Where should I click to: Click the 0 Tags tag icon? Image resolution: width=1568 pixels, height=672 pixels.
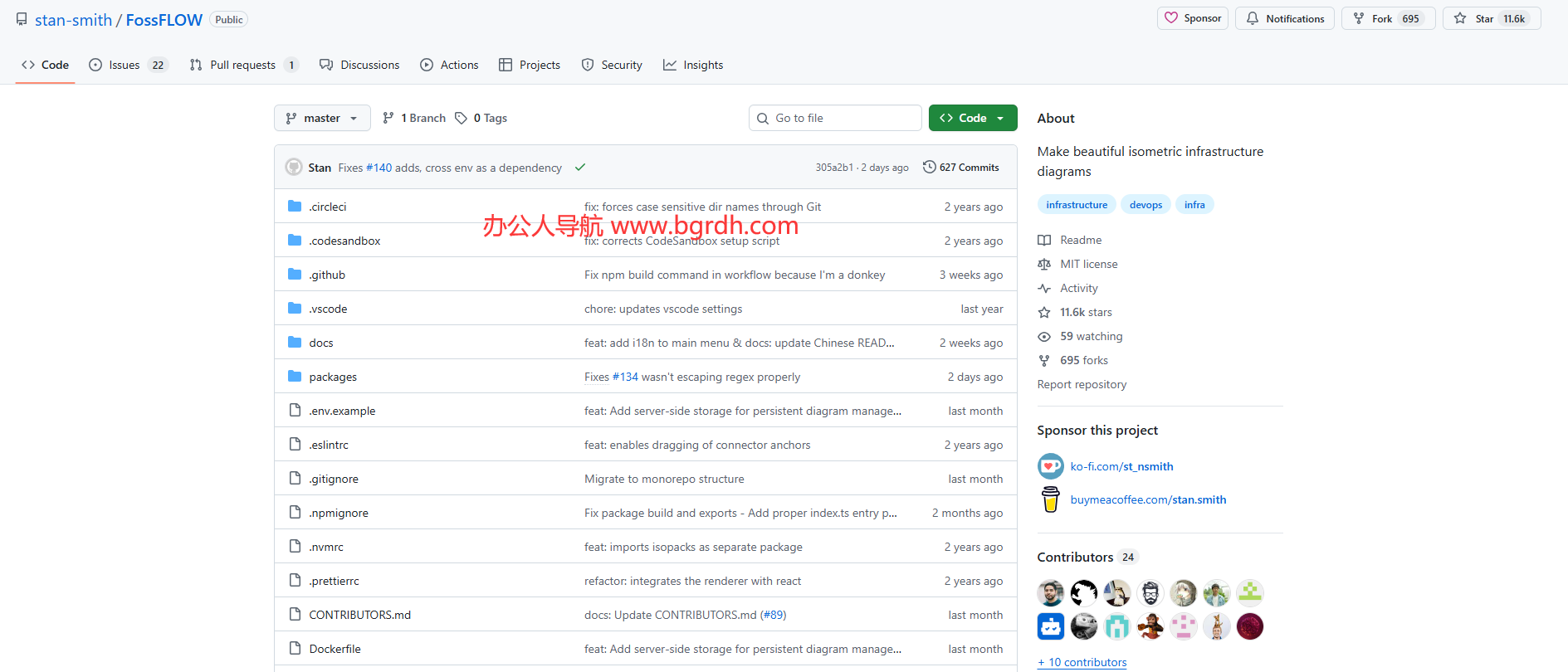click(x=462, y=119)
